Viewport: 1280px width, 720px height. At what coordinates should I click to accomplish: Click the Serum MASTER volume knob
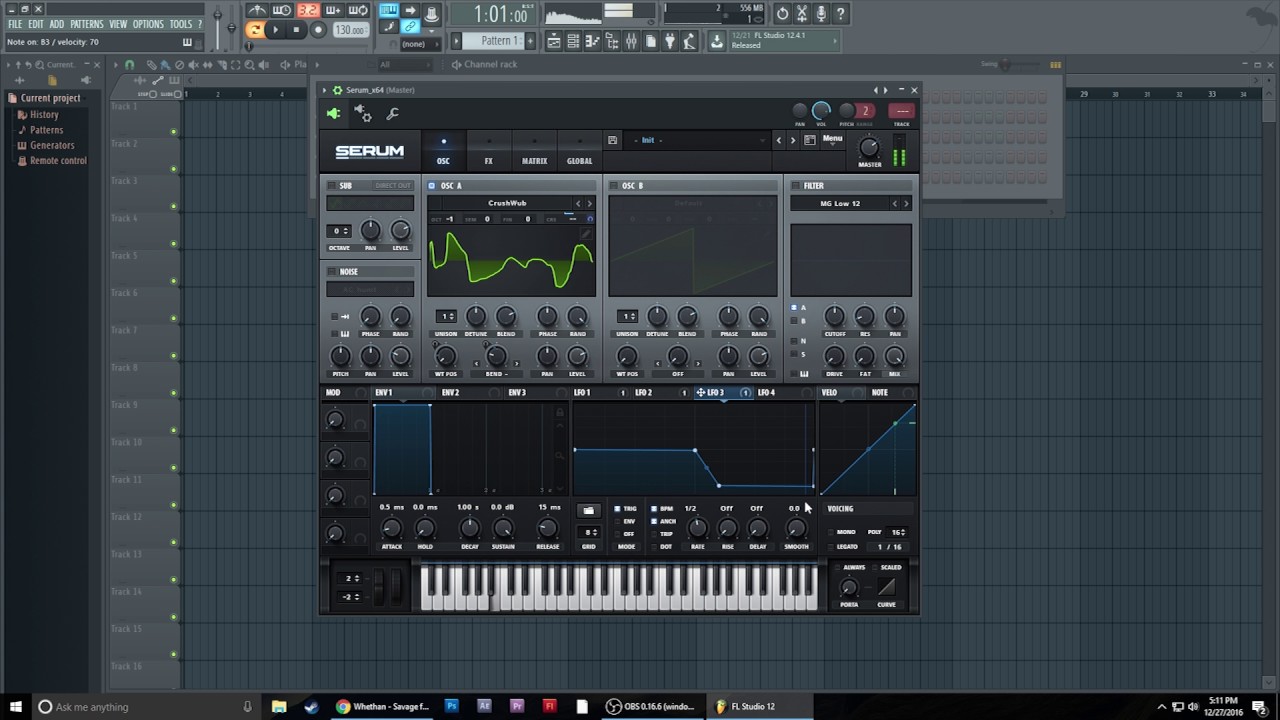point(869,147)
